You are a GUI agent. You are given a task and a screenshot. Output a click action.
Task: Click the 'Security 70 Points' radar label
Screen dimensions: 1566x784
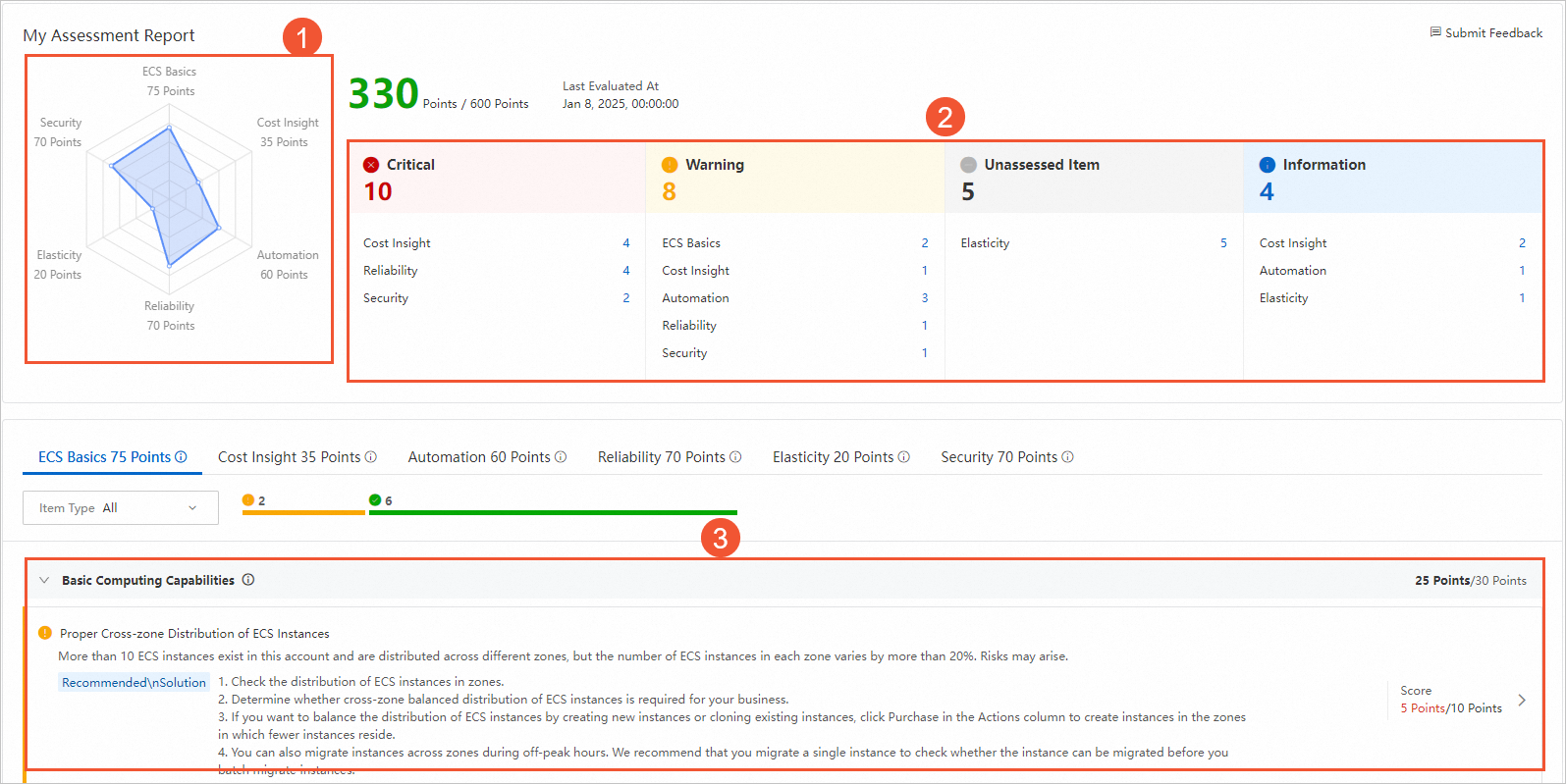point(58,132)
